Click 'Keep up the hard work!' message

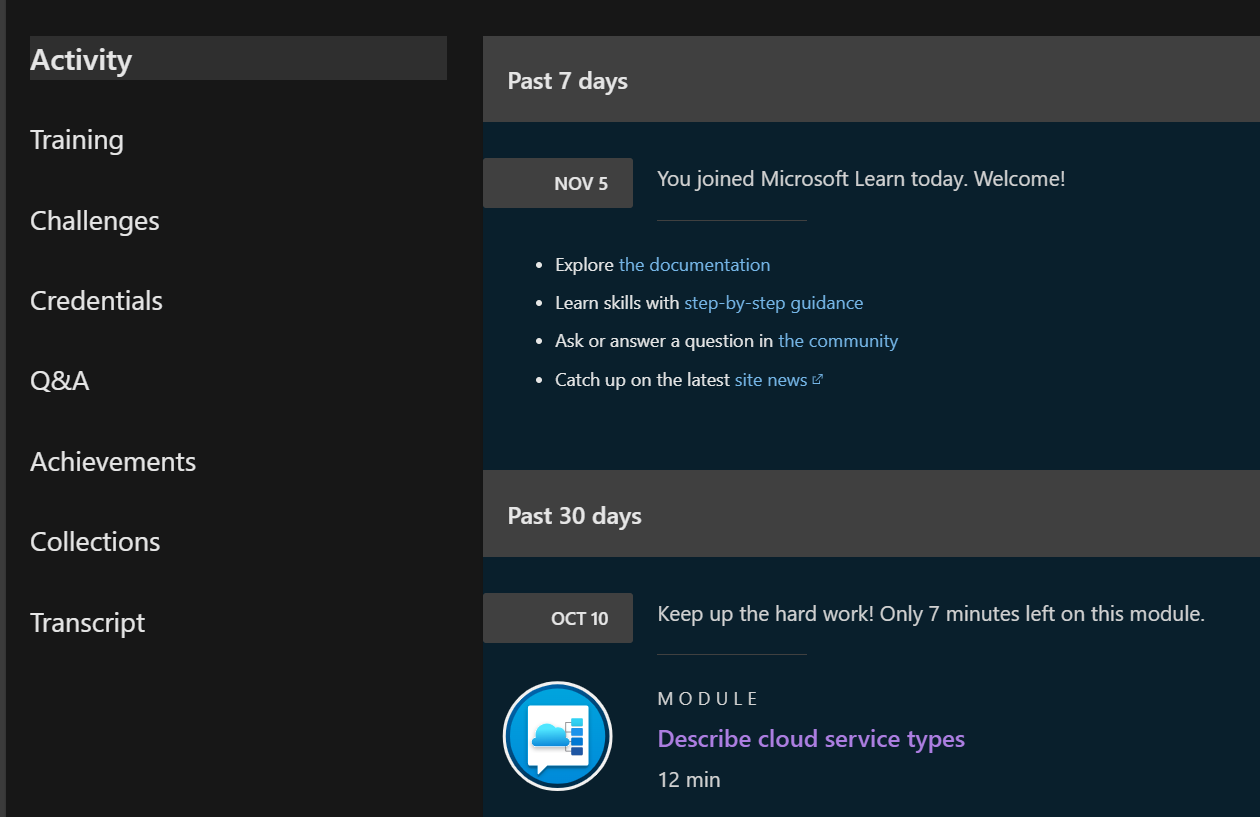tap(931, 614)
